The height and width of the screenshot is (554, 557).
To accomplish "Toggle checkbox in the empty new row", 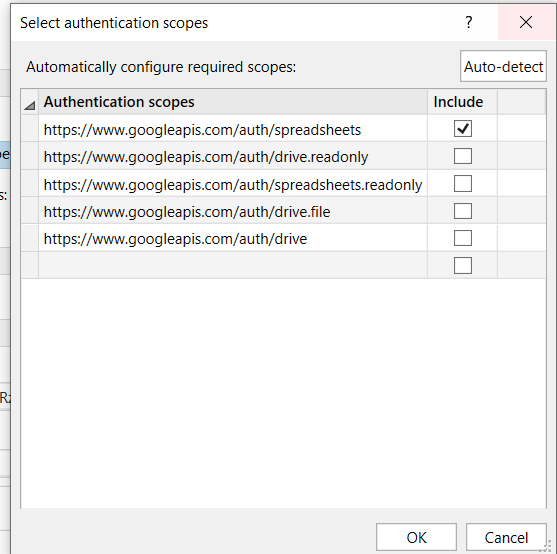I will click(x=463, y=266).
